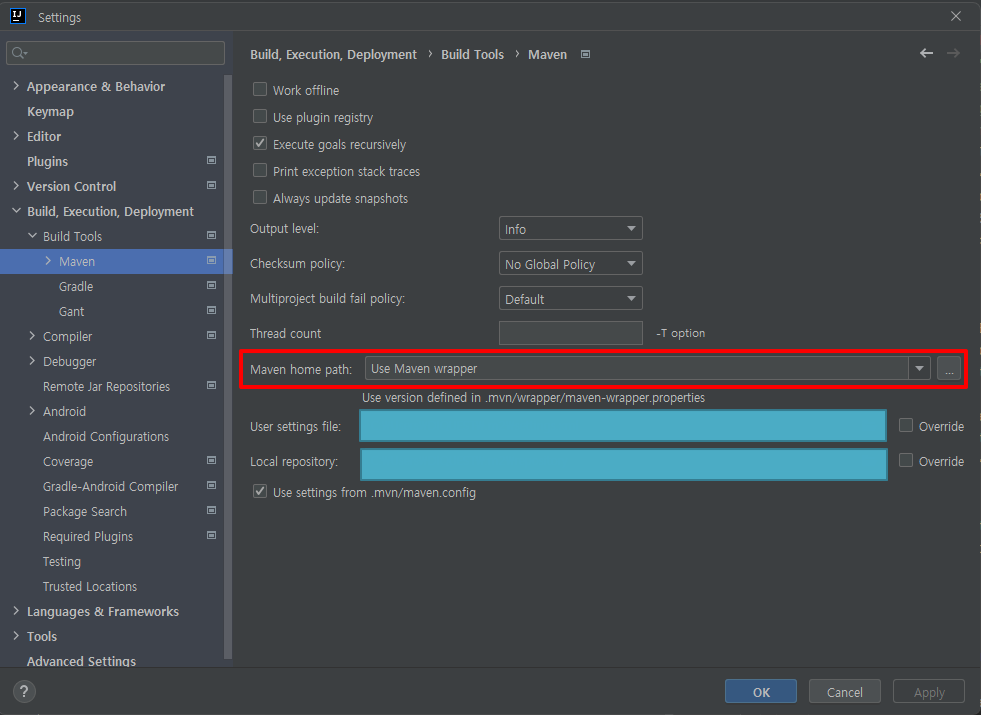Open Trusted Locations settings
The image size is (981, 715).
pyautogui.click(x=89, y=587)
